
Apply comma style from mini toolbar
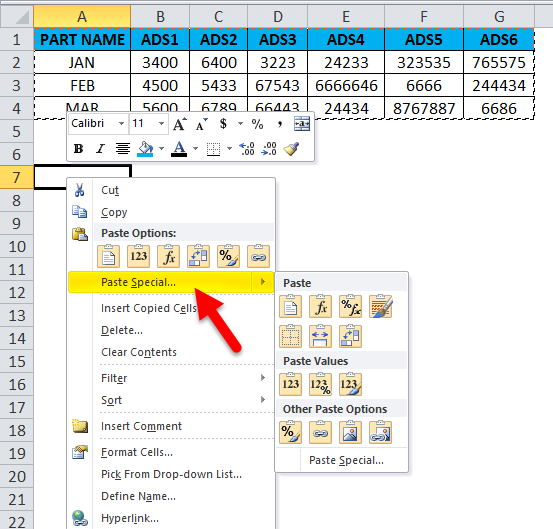coord(280,124)
